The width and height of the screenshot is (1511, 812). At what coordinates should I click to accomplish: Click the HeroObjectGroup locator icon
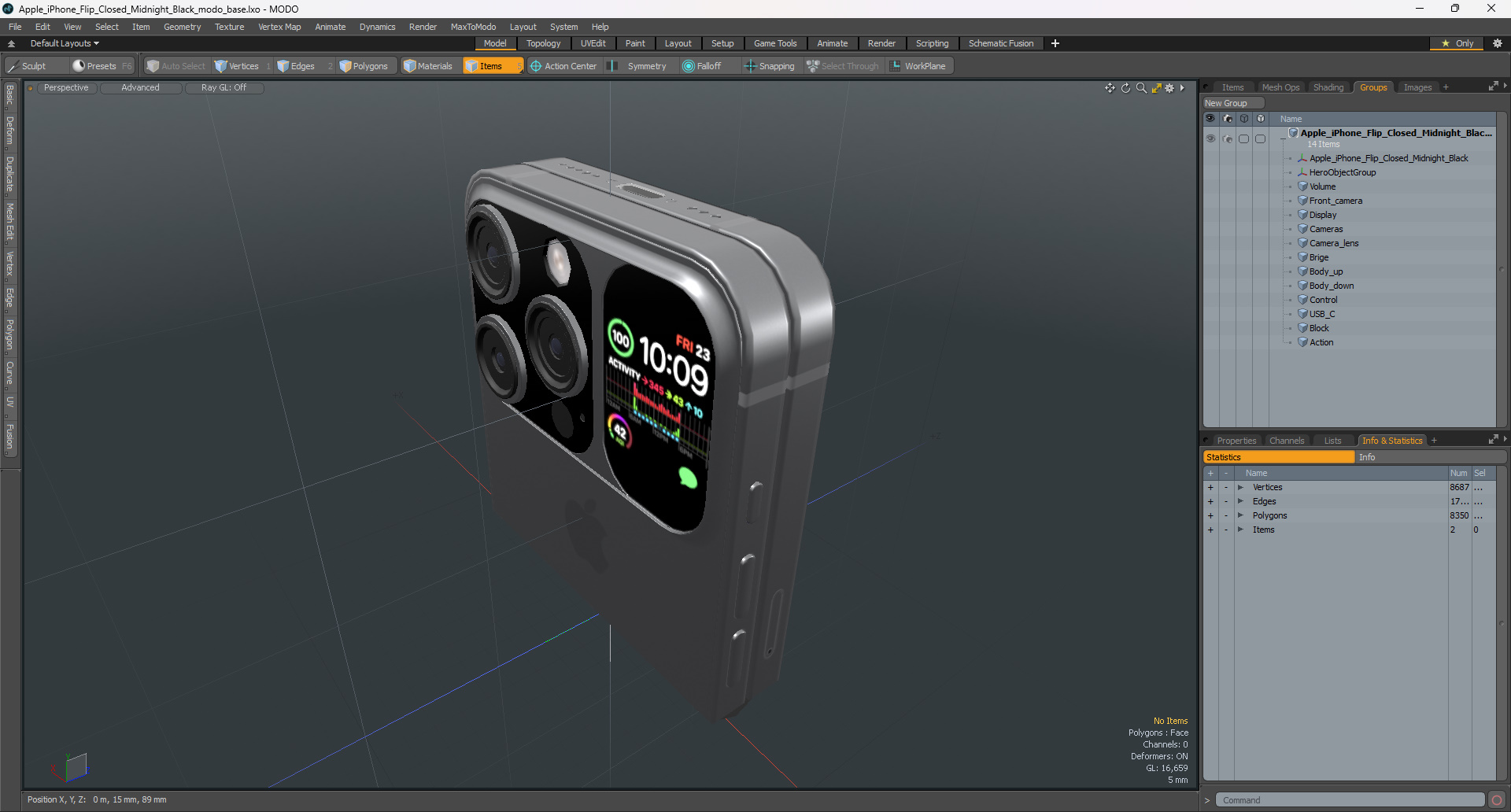point(1302,172)
